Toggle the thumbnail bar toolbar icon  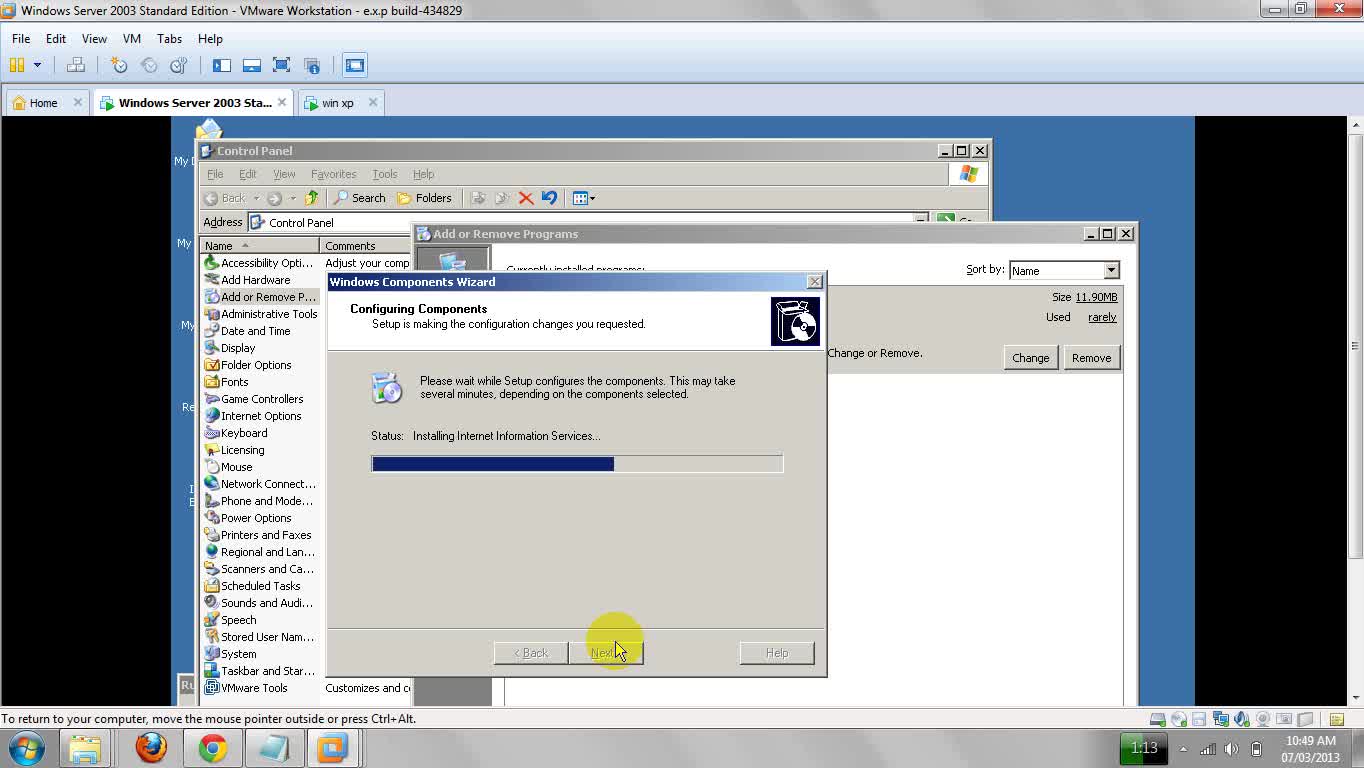[252, 65]
